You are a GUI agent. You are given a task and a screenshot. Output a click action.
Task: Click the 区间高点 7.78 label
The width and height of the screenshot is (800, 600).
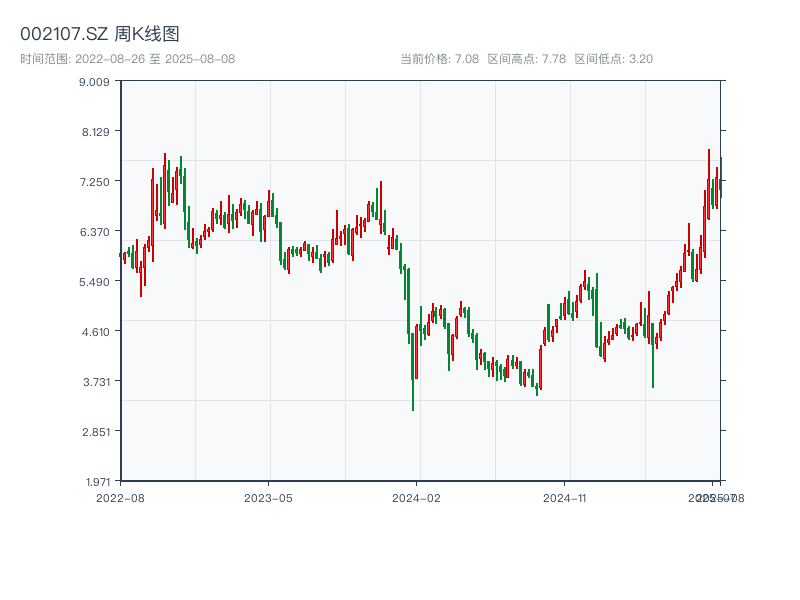point(526,59)
